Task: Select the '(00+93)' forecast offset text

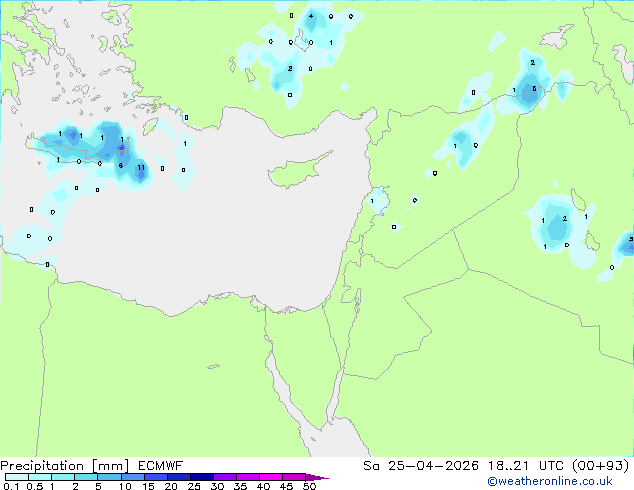Action: point(601,466)
